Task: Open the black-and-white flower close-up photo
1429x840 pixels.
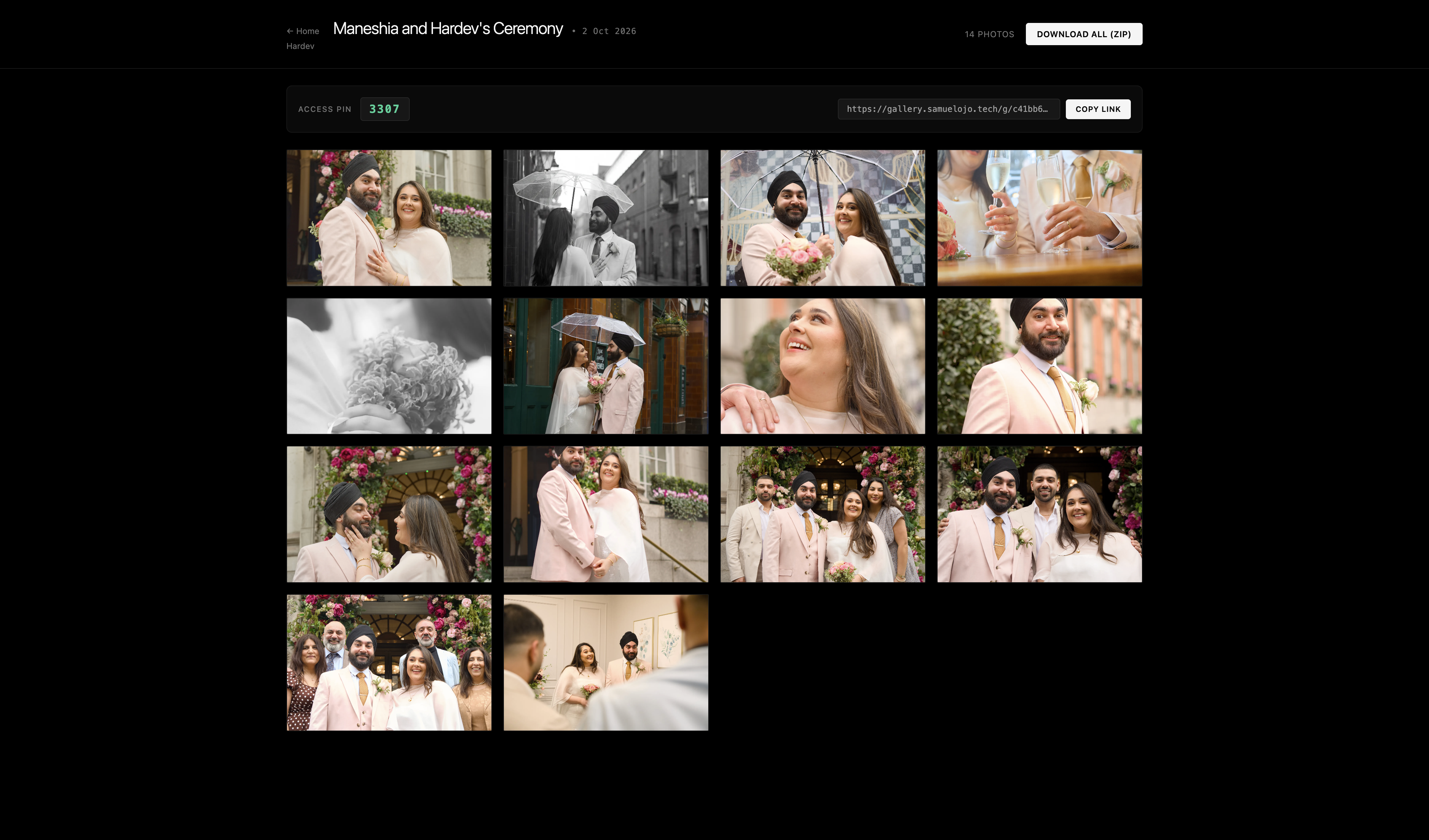Action: pyautogui.click(x=389, y=366)
